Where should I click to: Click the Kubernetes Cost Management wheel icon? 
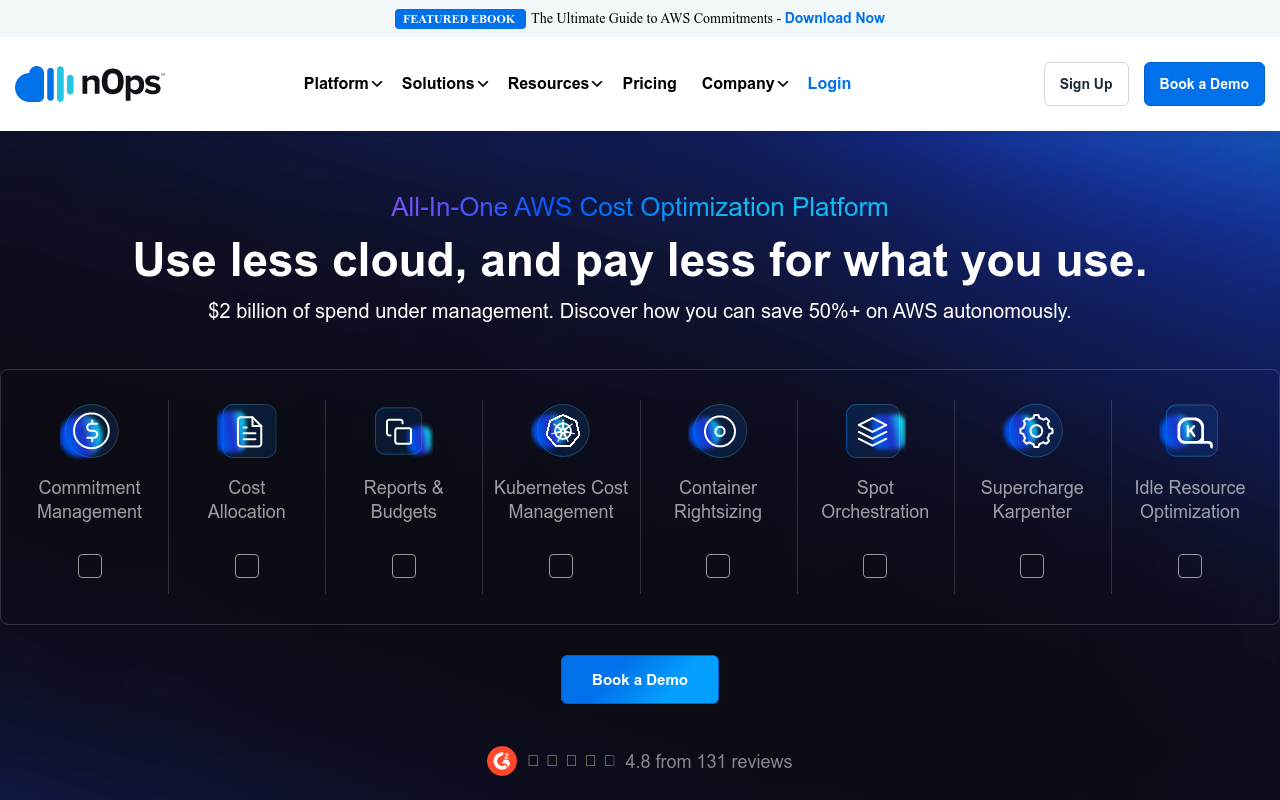coord(561,431)
